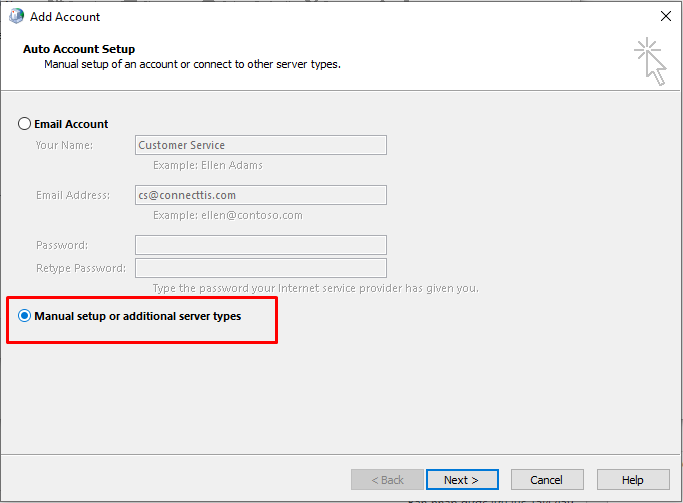Open Help for the account wizard
Image resolution: width=683 pixels, height=503 pixels.
tap(632, 480)
